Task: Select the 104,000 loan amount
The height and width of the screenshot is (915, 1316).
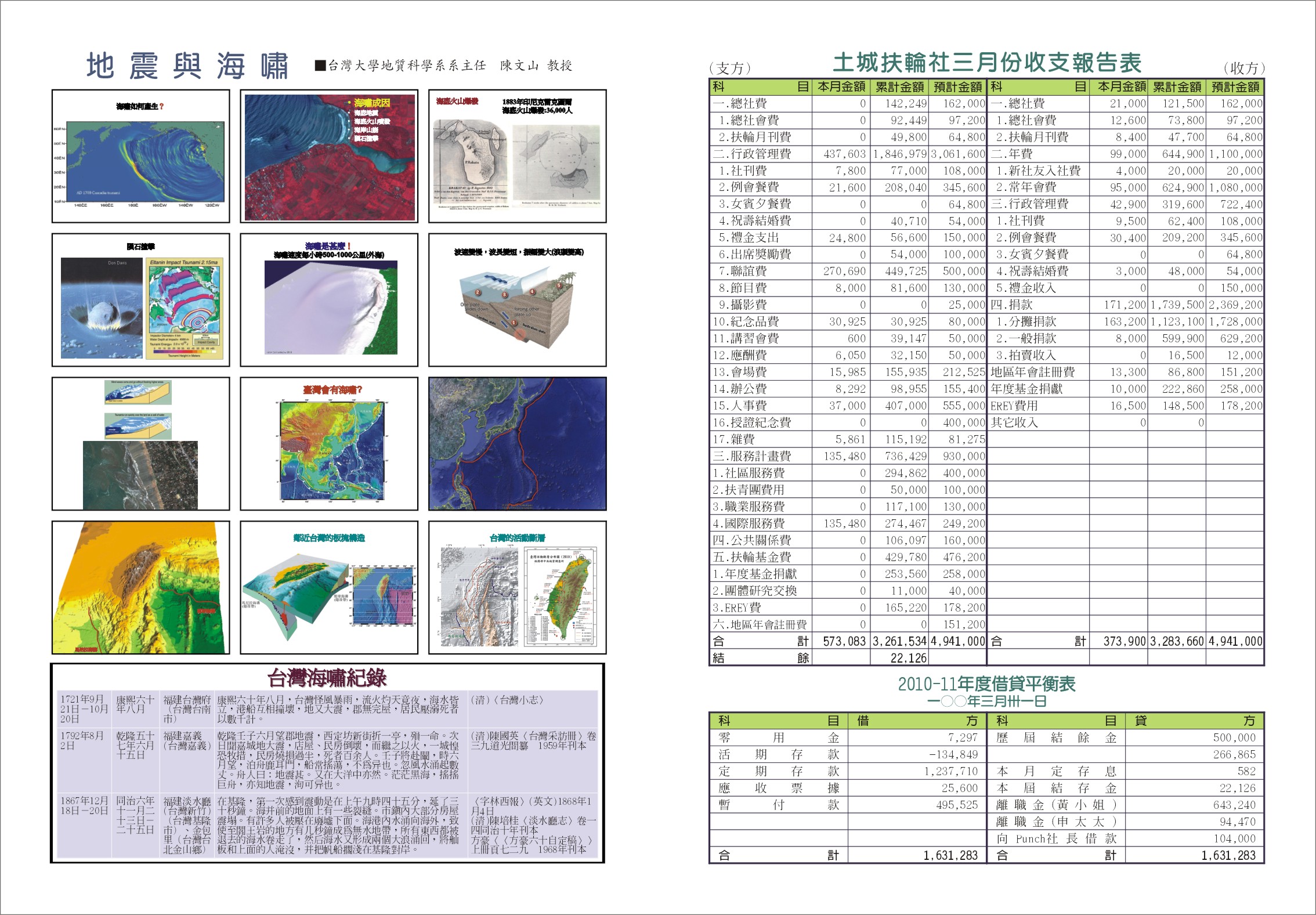Action: pyautogui.click(x=1234, y=838)
